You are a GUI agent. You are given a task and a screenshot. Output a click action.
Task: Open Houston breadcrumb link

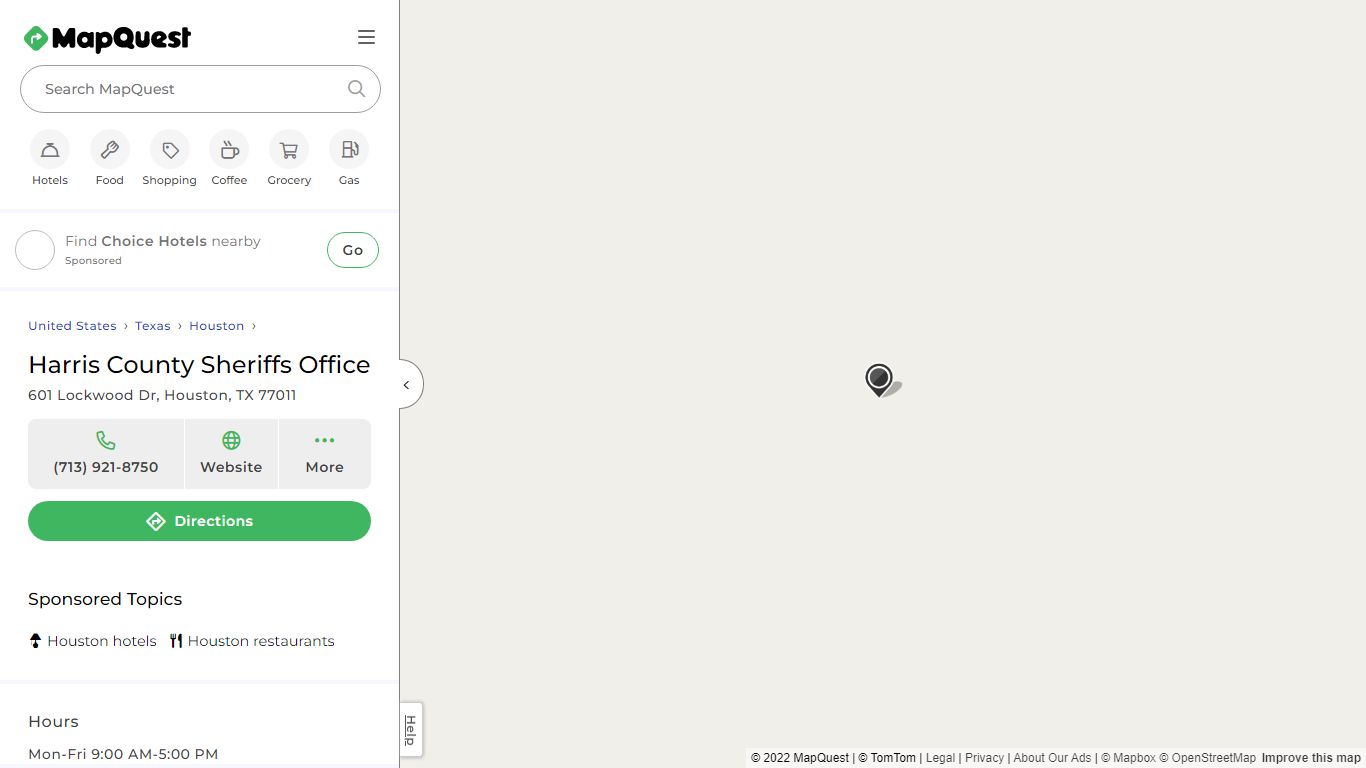tap(217, 326)
